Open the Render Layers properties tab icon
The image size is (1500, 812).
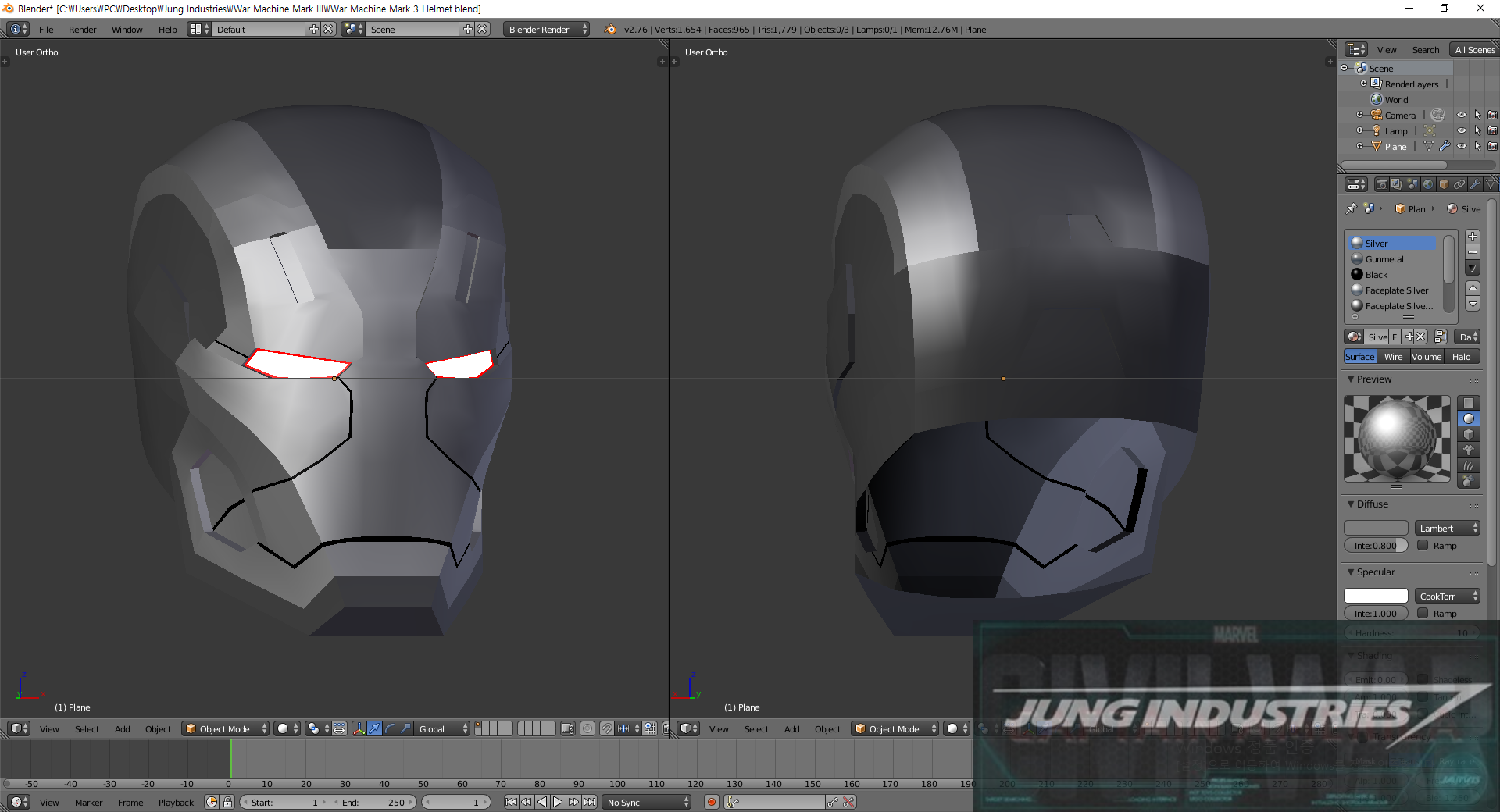pyautogui.click(x=1397, y=184)
